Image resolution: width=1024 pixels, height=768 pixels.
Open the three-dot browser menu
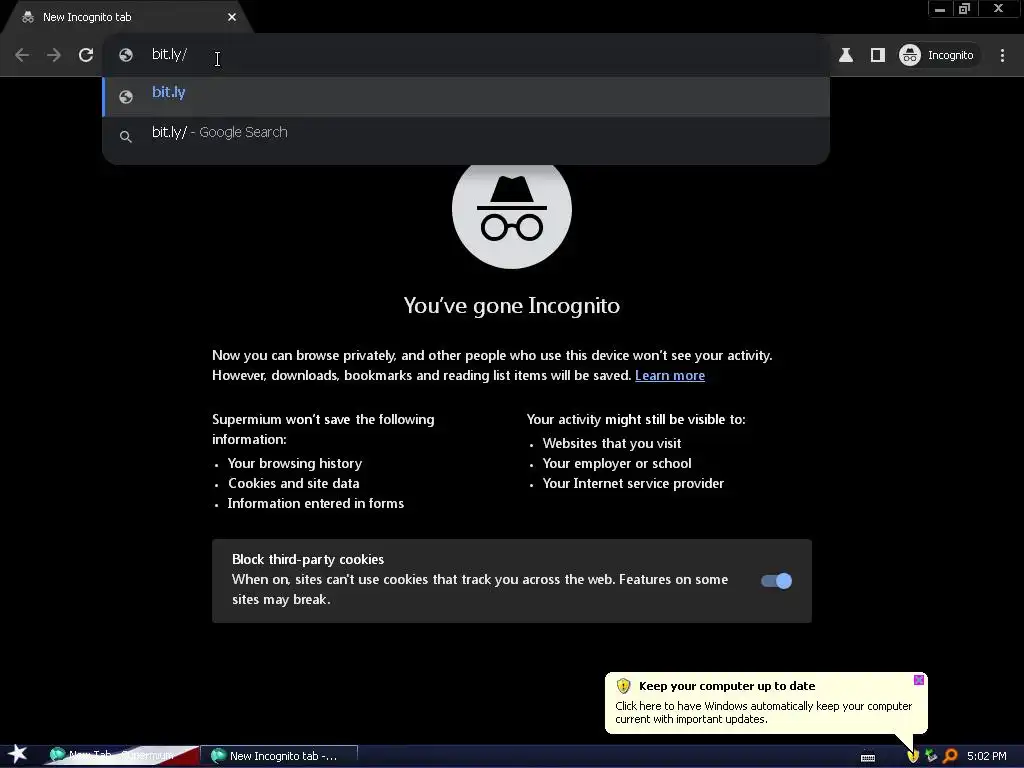coord(1002,55)
